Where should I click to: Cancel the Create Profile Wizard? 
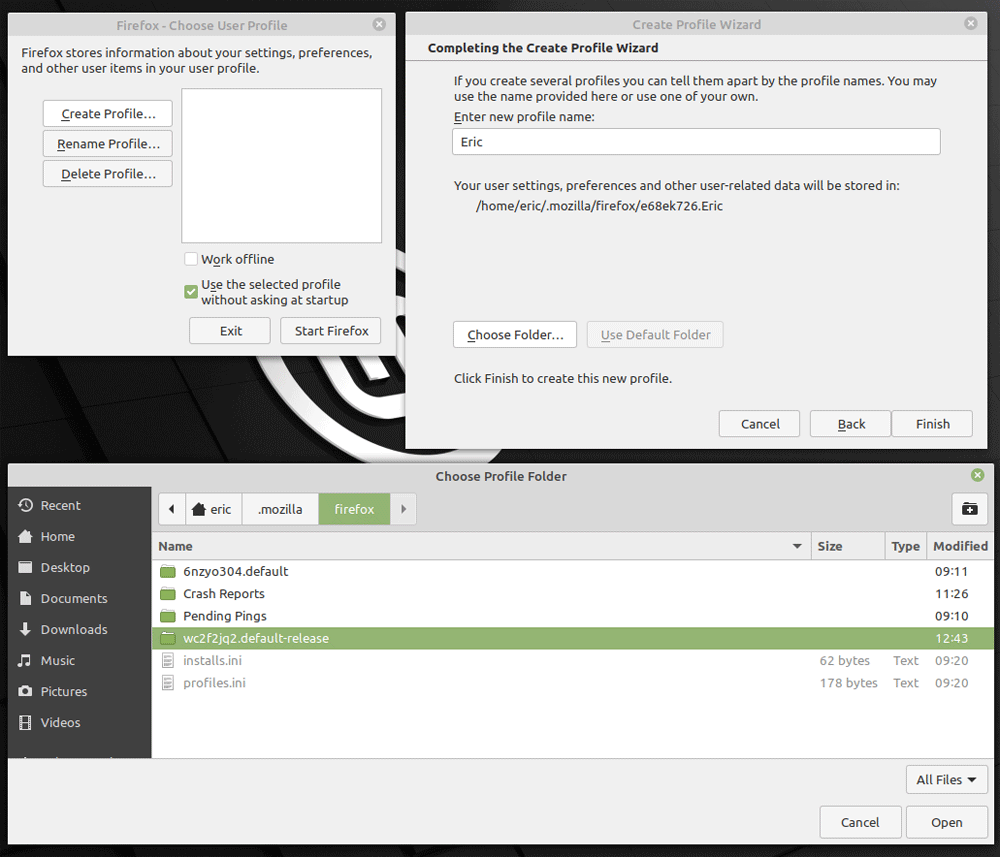[760, 424]
